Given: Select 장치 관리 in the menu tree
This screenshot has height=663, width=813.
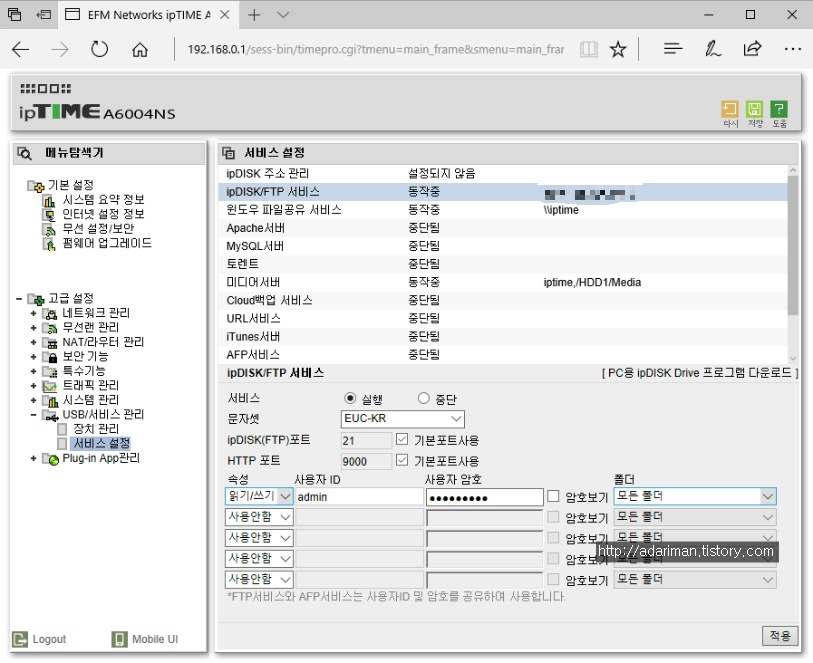Looking at the screenshot, I should click(96, 429).
